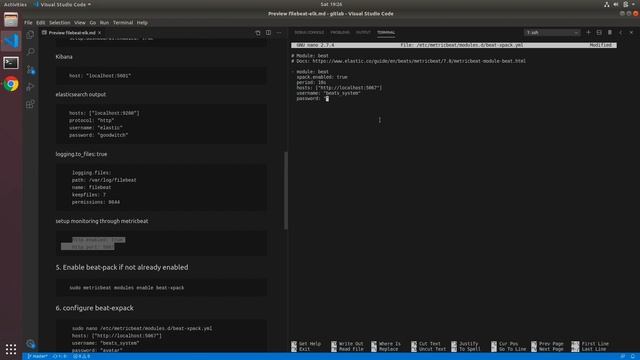
Task: Click 'path: /var/log/filebeat' code line
Action: [x=104, y=180]
